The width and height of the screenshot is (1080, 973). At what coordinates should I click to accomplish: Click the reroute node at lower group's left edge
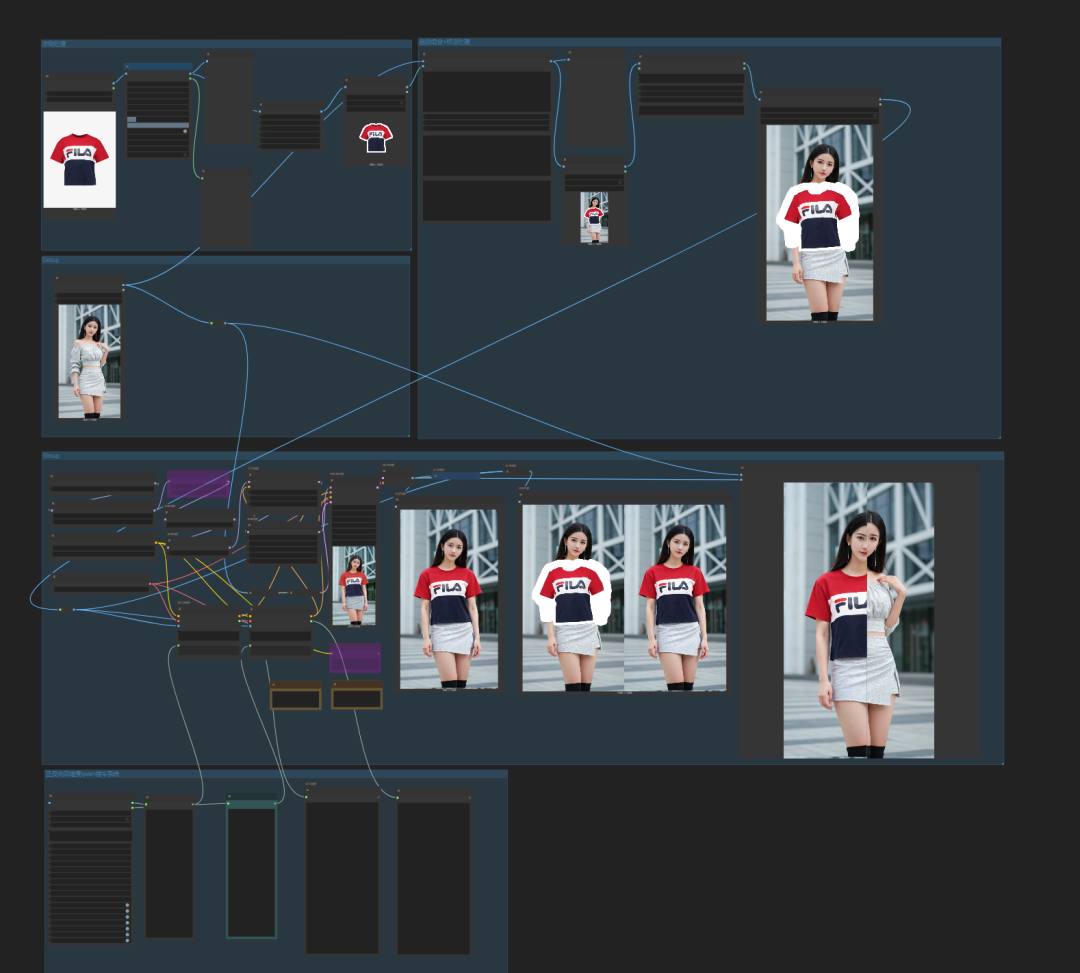67,609
